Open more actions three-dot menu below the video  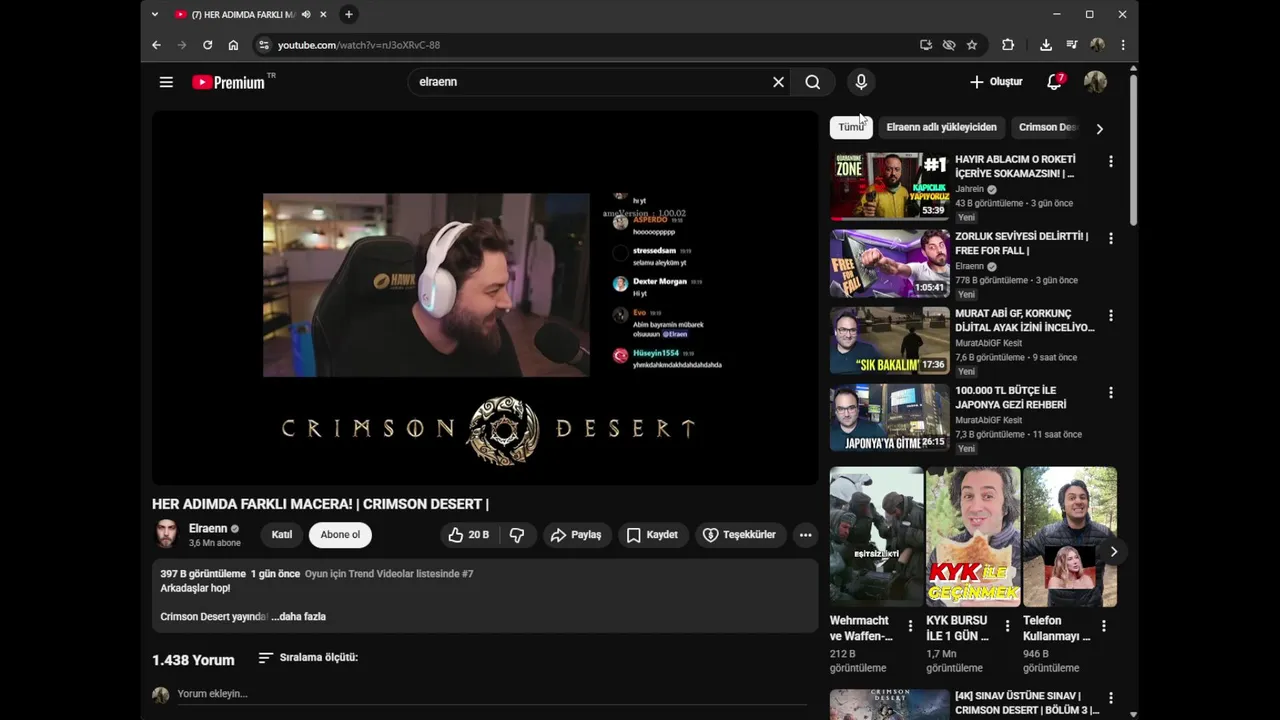(805, 535)
